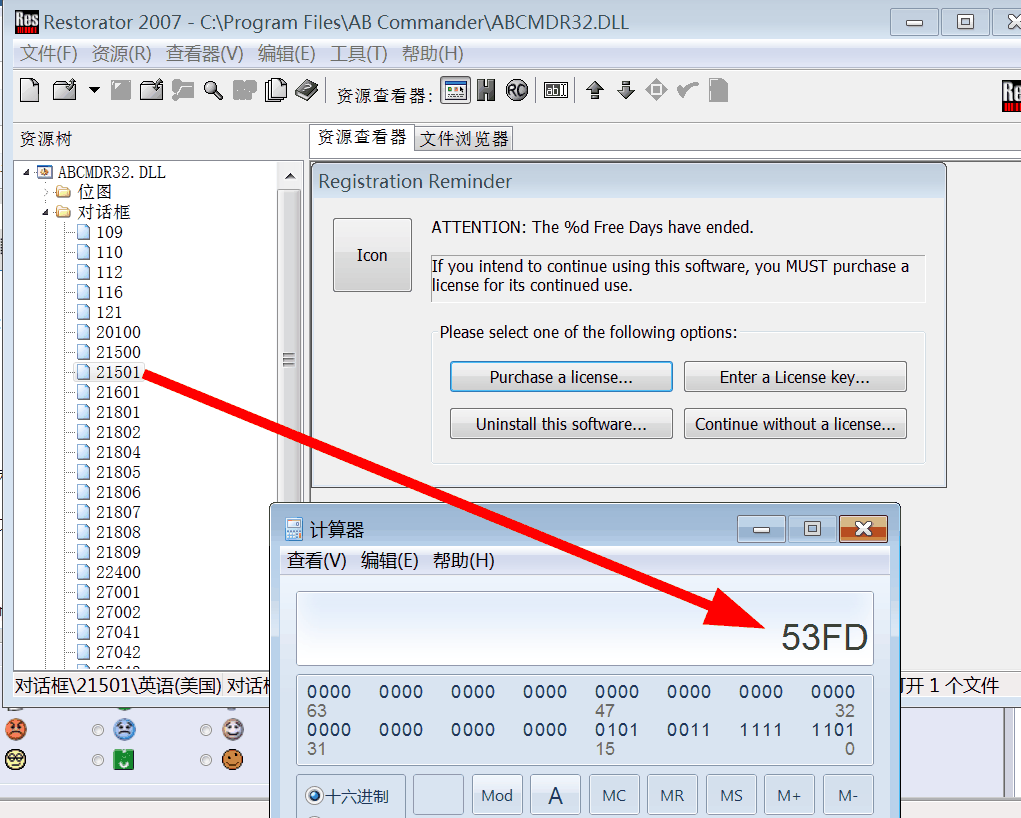Open the 资源(R) menu
This screenshot has width=1021, height=818.
point(121,53)
